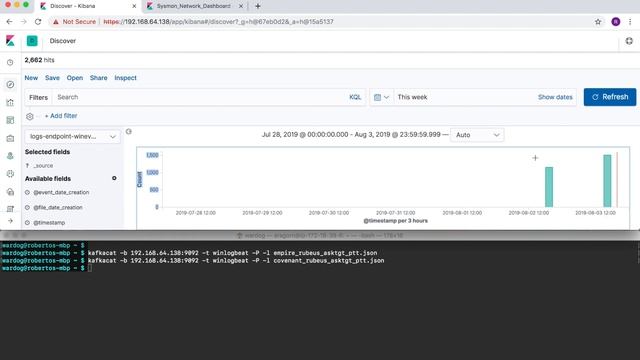This screenshot has width=640, height=360.
Task: Select the _source selected field
Action: coord(43,166)
